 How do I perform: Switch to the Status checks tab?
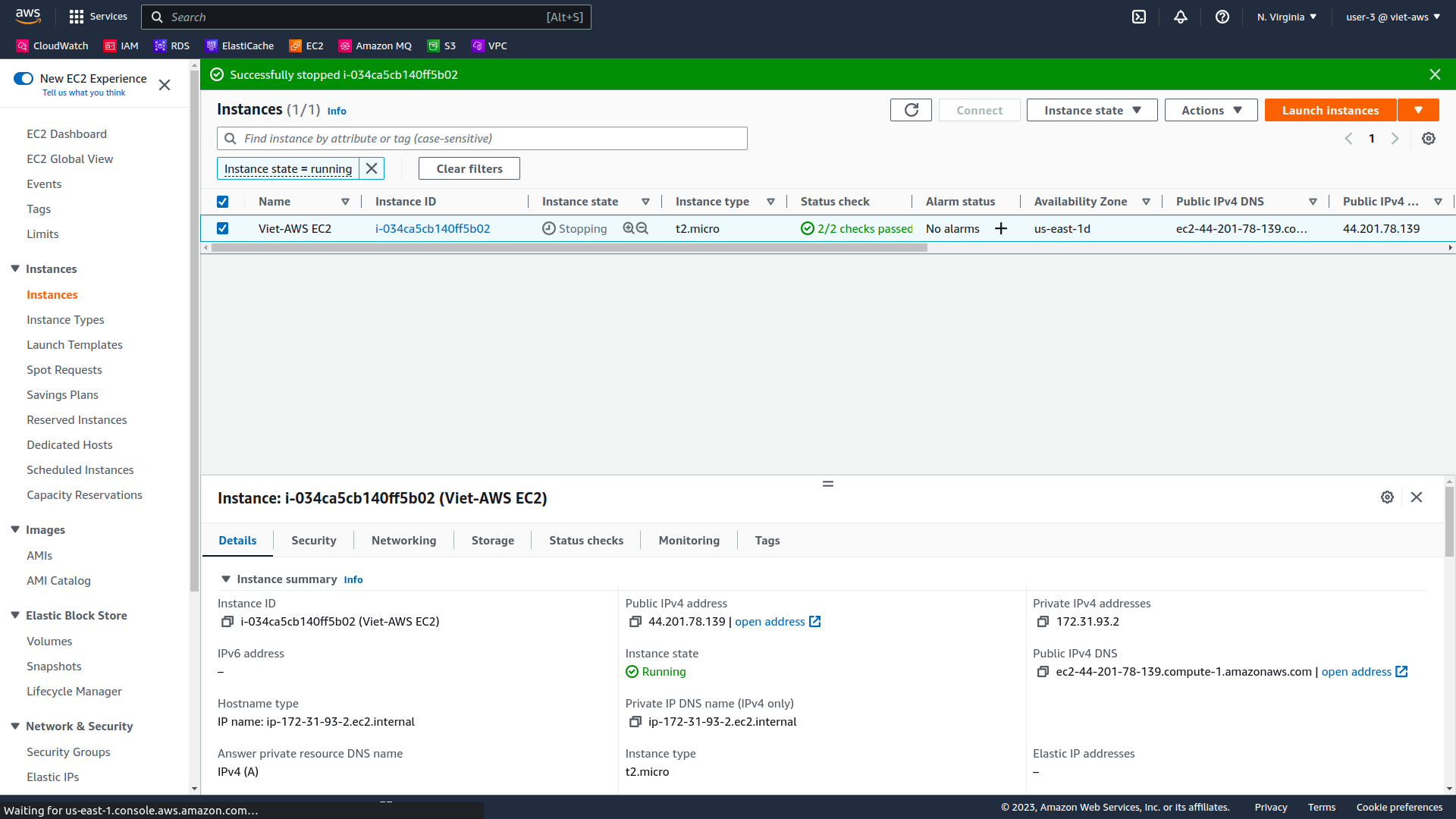point(586,541)
